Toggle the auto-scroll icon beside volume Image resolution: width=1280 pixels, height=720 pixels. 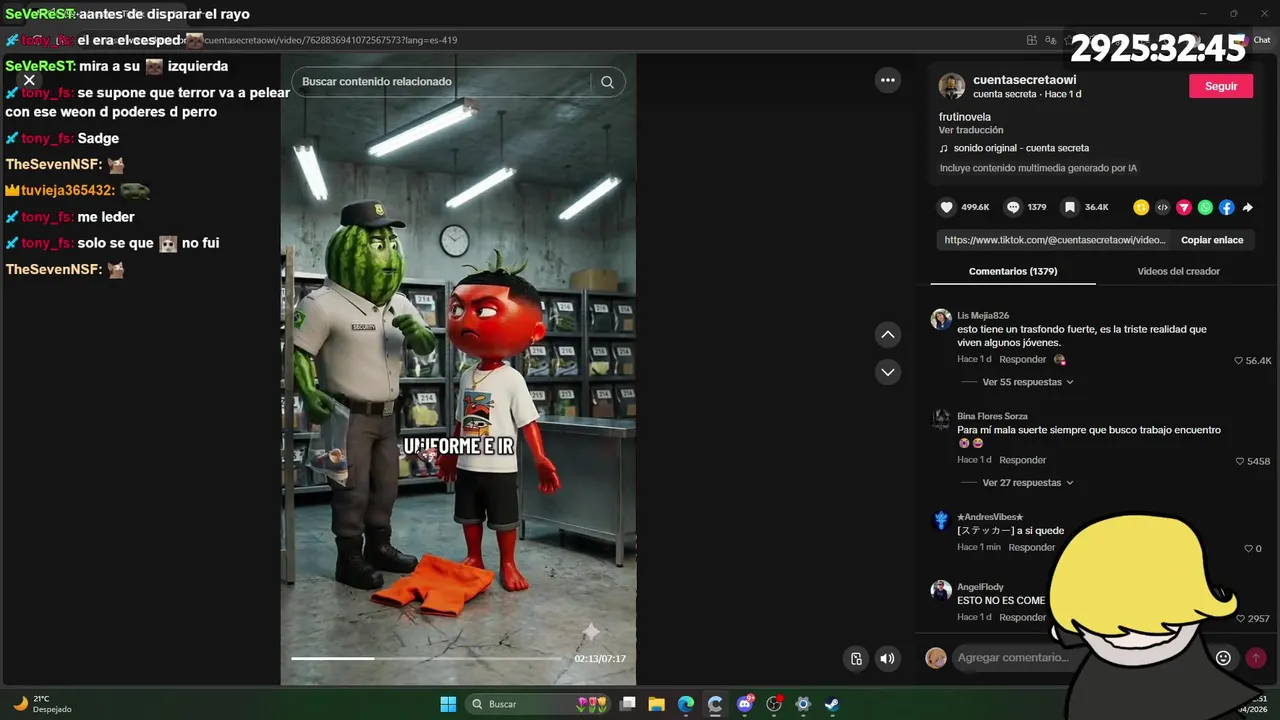tap(856, 658)
